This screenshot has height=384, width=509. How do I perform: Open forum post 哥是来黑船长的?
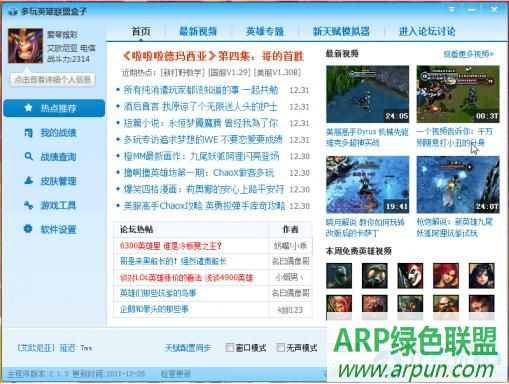tap(173, 261)
